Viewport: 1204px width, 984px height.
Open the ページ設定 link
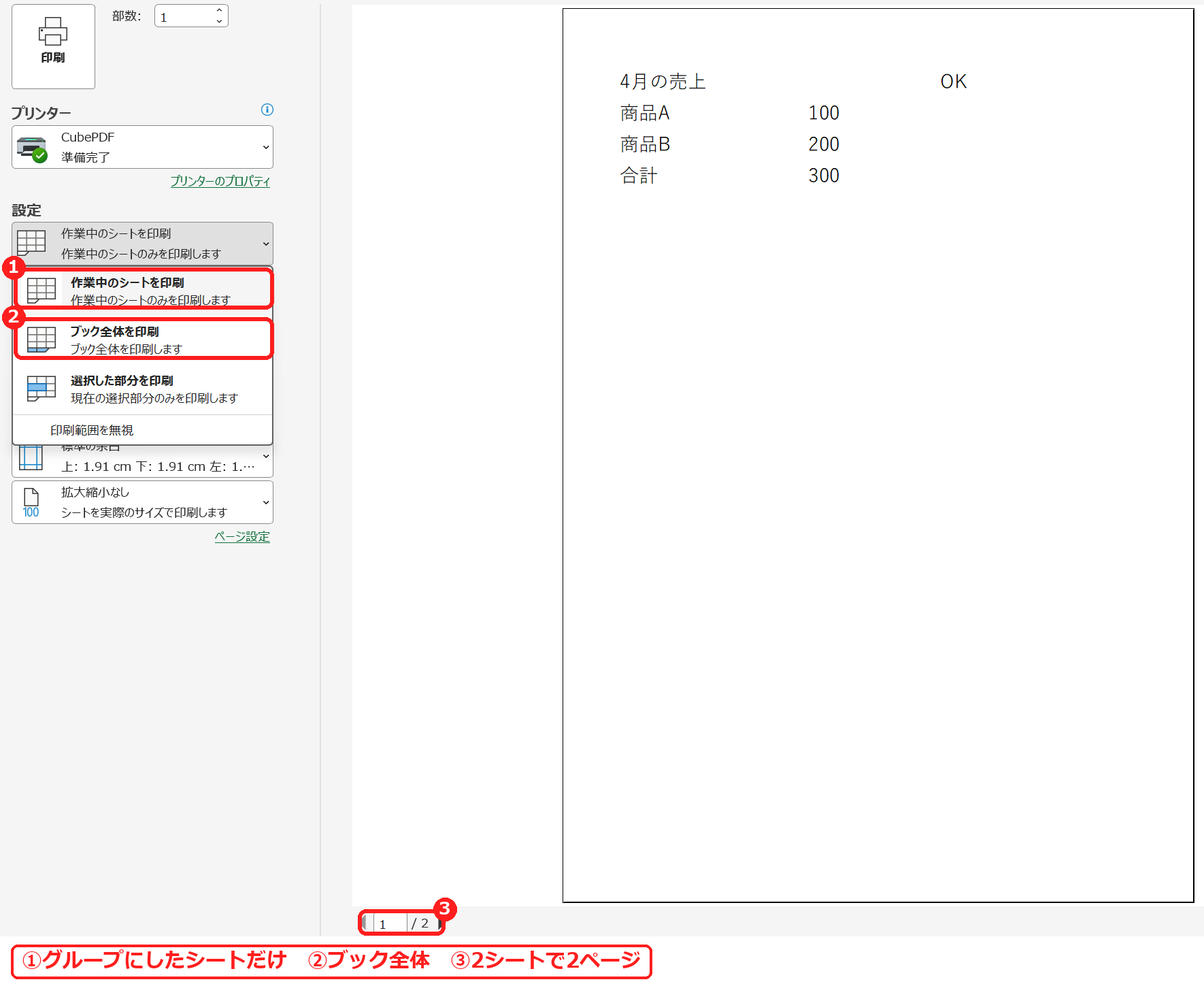pyautogui.click(x=242, y=536)
